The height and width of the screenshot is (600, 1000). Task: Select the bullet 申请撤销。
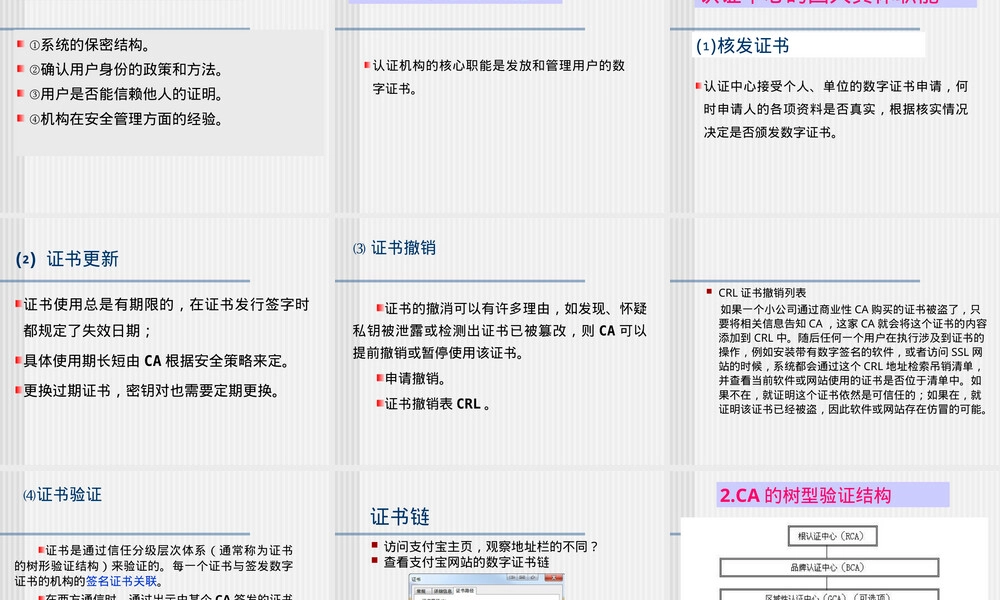pos(415,379)
